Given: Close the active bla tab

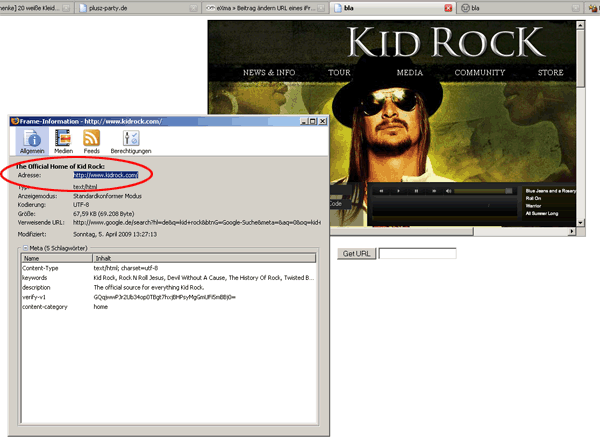Looking at the screenshot, I should coord(448,8).
